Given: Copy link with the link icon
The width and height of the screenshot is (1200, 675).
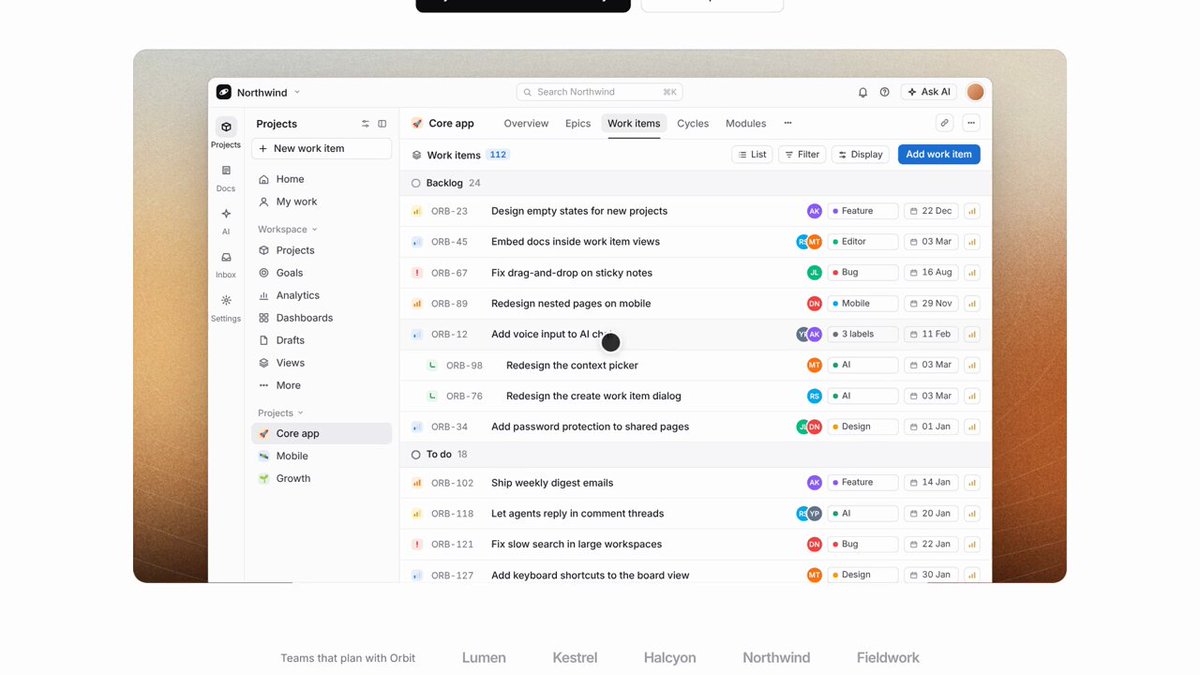Looking at the screenshot, I should pyautogui.click(x=945, y=123).
